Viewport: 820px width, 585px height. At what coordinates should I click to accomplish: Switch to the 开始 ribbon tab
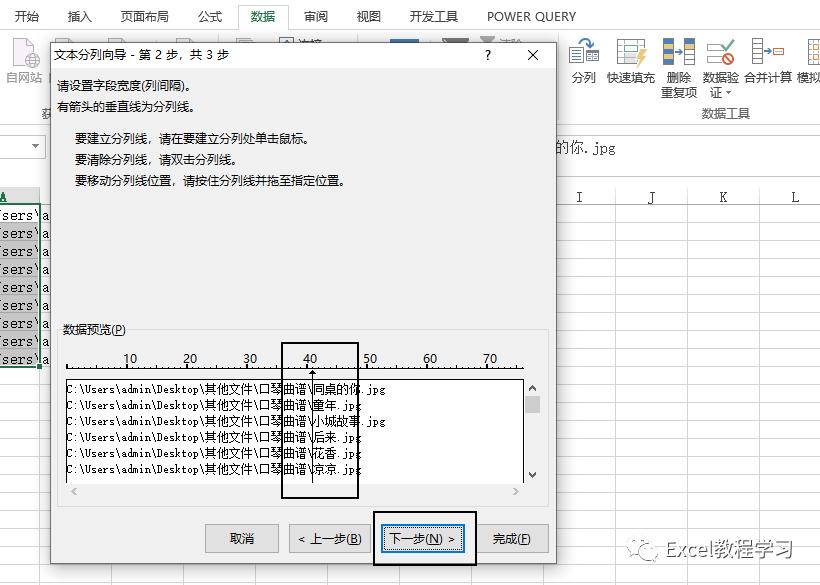coord(25,16)
